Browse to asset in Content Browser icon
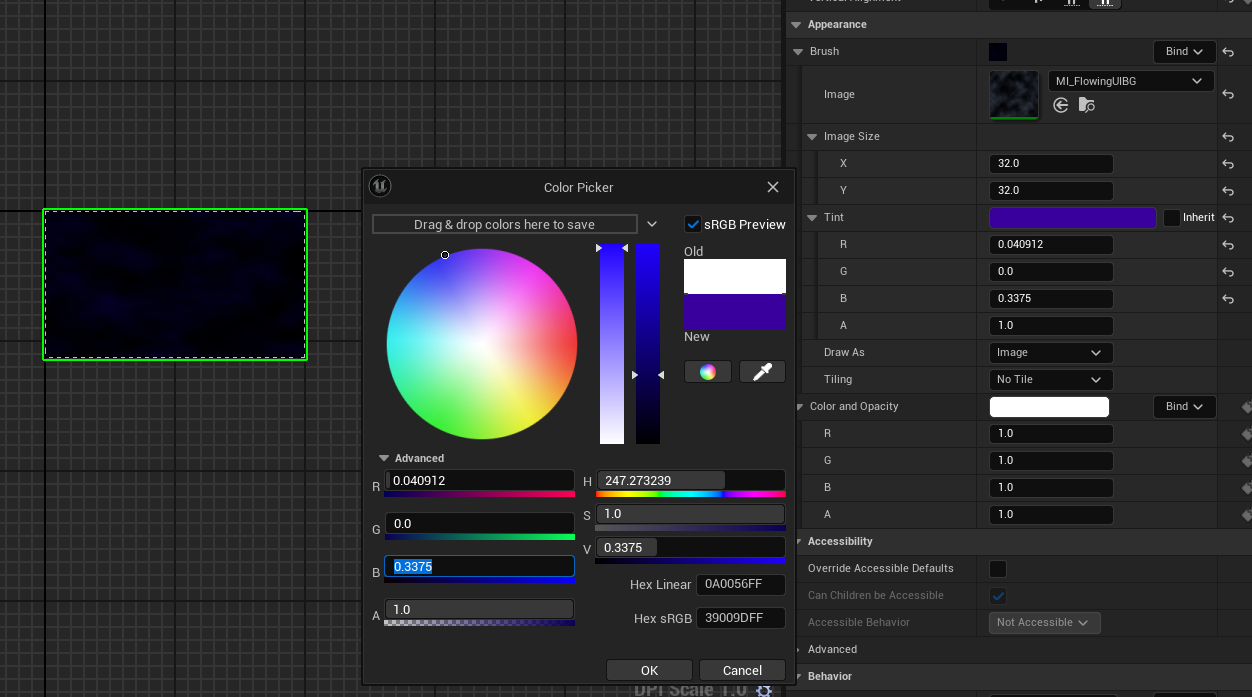 [x=1087, y=105]
